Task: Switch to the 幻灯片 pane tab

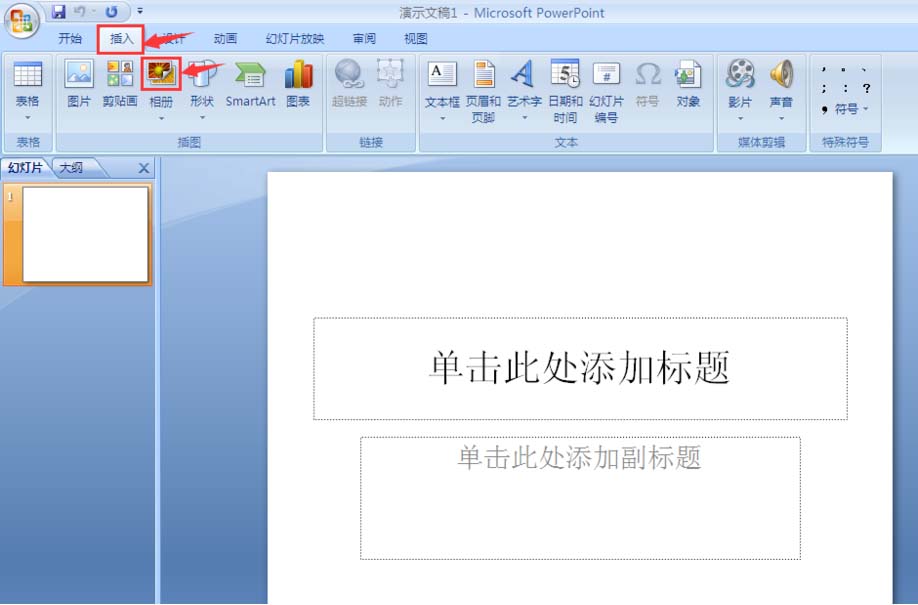Action: (x=26, y=168)
